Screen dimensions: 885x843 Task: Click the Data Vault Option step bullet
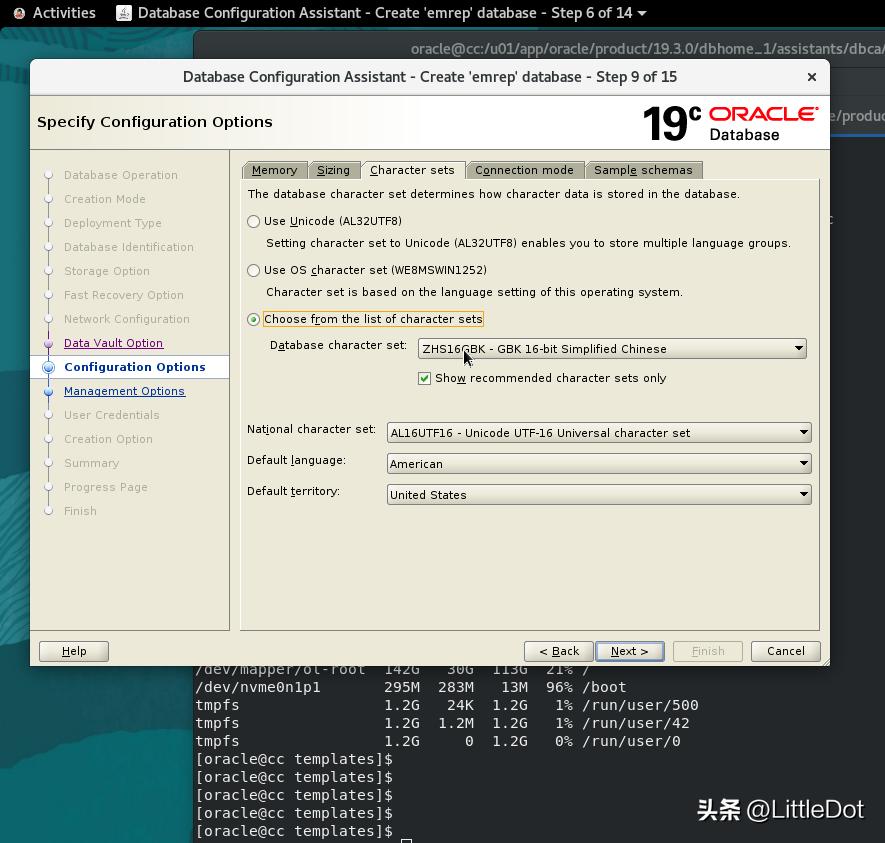49,343
